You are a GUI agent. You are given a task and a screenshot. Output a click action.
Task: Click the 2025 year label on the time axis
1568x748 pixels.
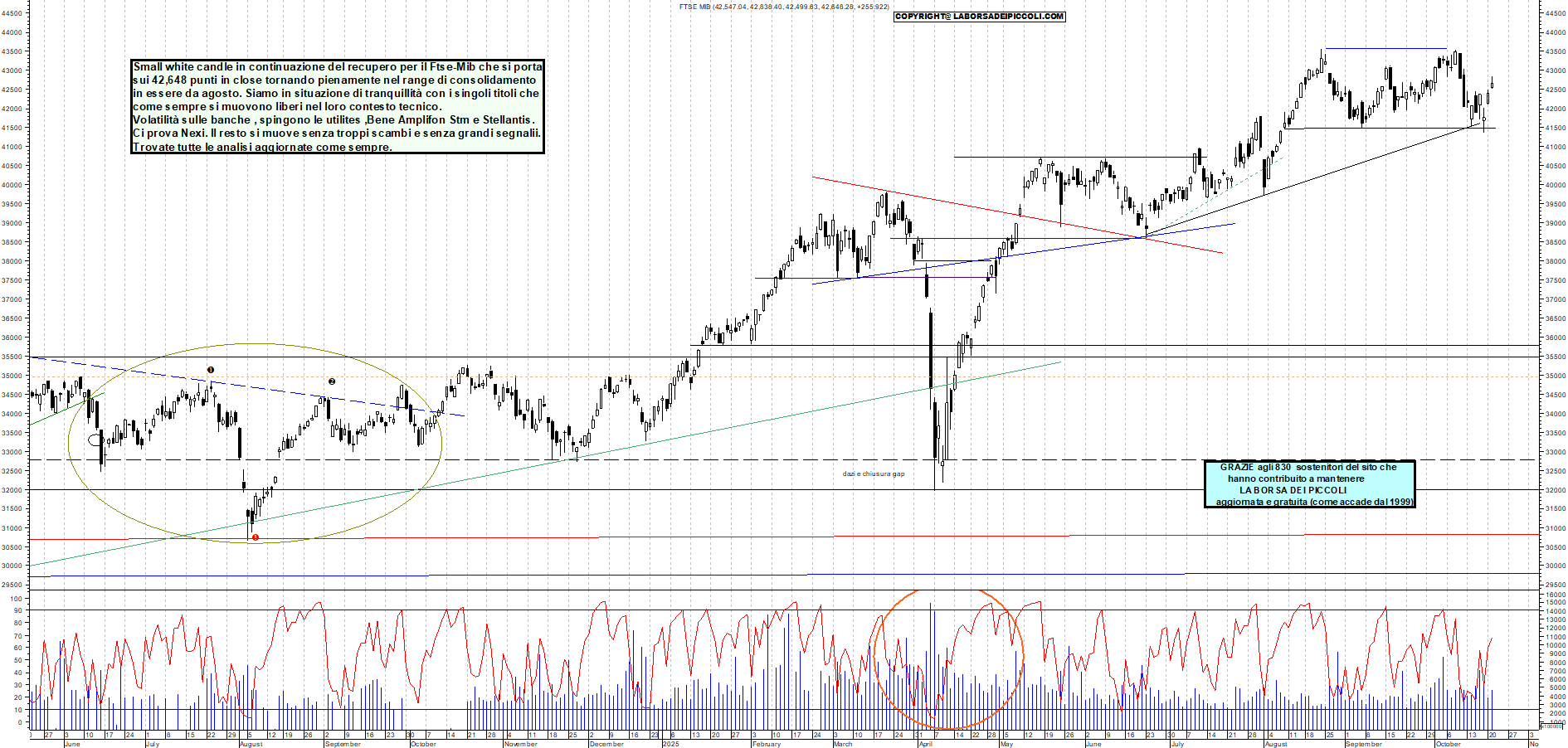click(x=670, y=744)
